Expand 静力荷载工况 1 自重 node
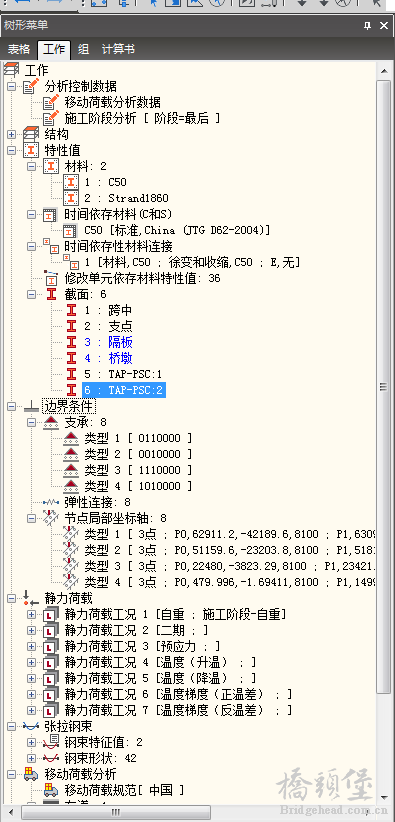The height and width of the screenshot is (822, 395). (x=31, y=614)
